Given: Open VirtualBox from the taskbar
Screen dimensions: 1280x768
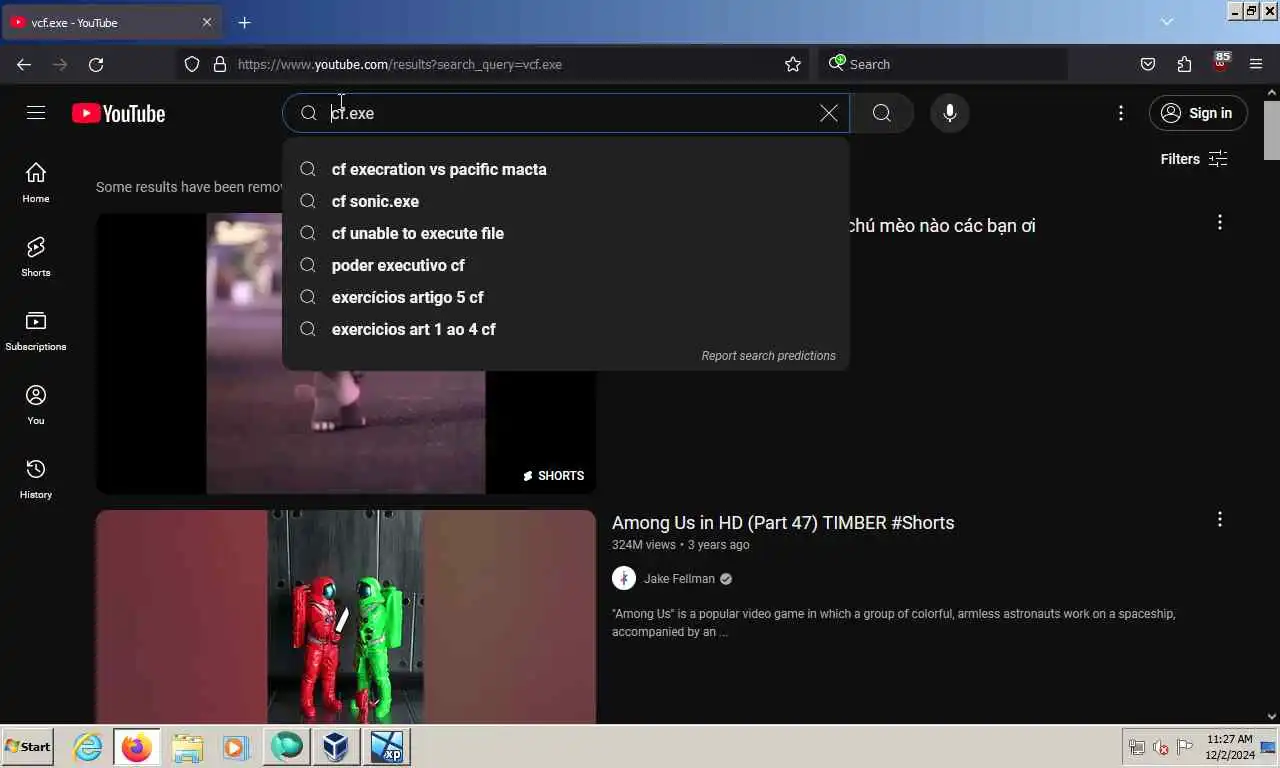Looking at the screenshot, I should click(x=336, y=747).
